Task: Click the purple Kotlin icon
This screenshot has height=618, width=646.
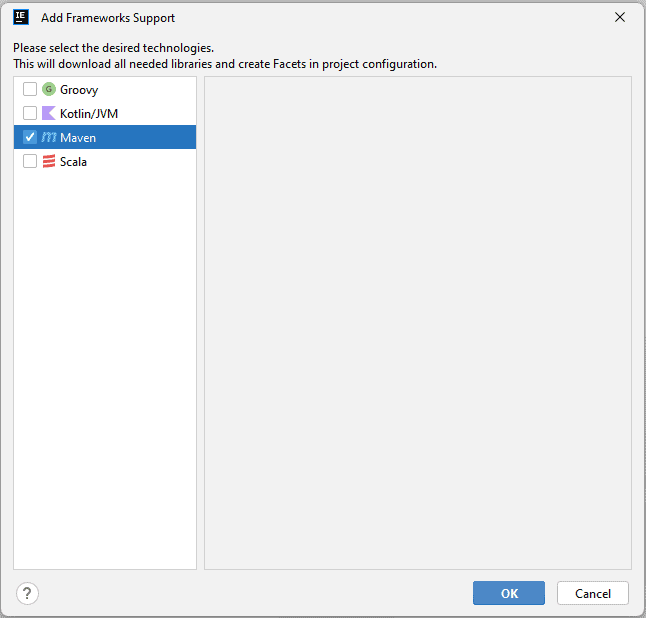Action: point(49,113)
